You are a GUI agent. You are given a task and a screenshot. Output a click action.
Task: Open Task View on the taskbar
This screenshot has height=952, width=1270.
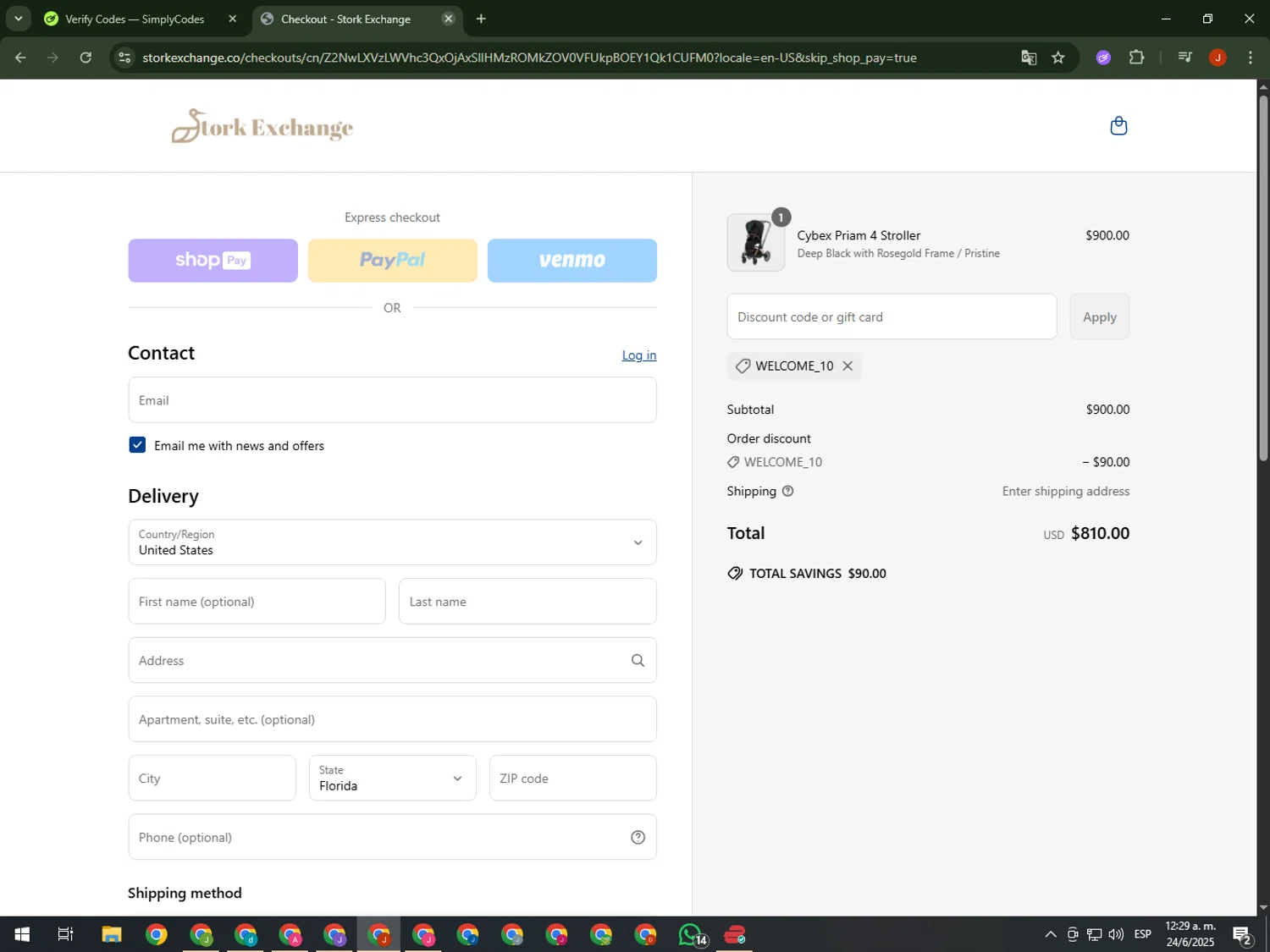pyautogui.click(x=65, y=934)
